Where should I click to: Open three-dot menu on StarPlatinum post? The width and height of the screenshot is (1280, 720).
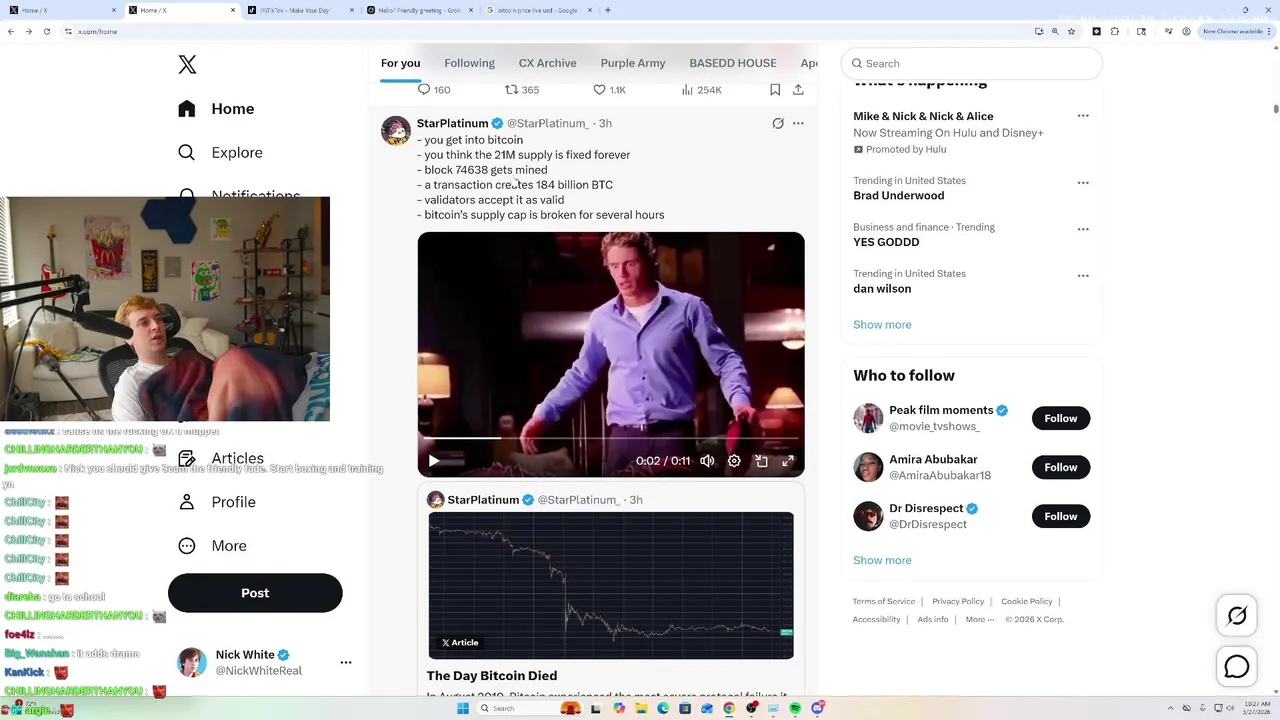[x=798, y=124]
